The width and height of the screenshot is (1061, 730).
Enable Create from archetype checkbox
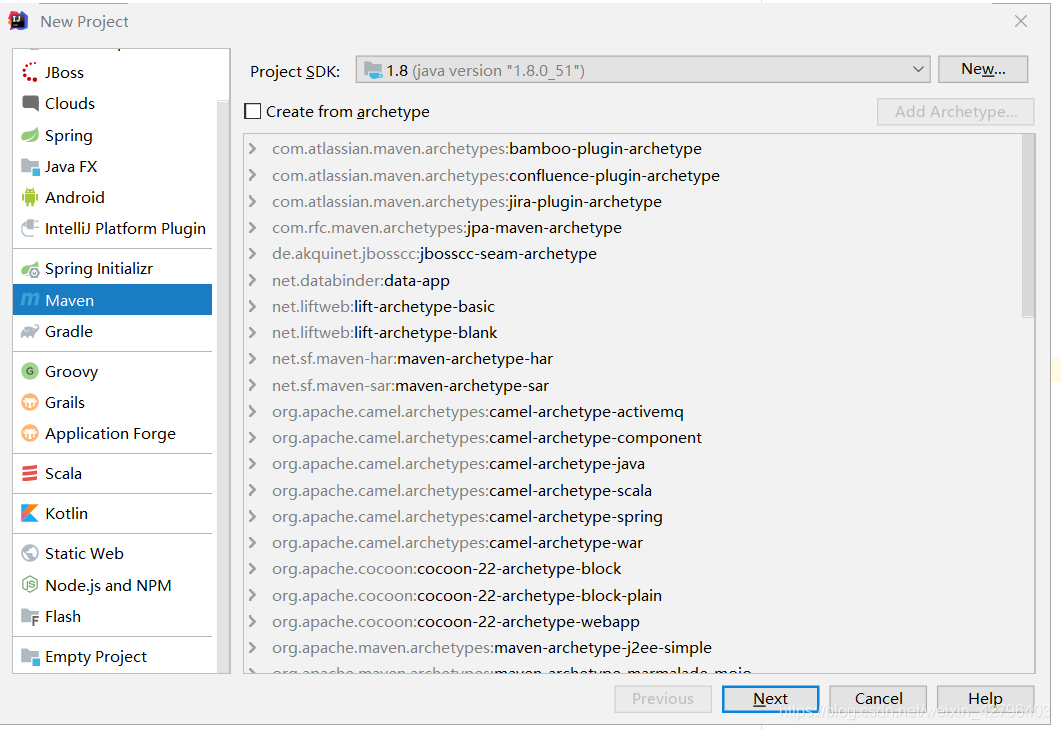click(252, 111)
